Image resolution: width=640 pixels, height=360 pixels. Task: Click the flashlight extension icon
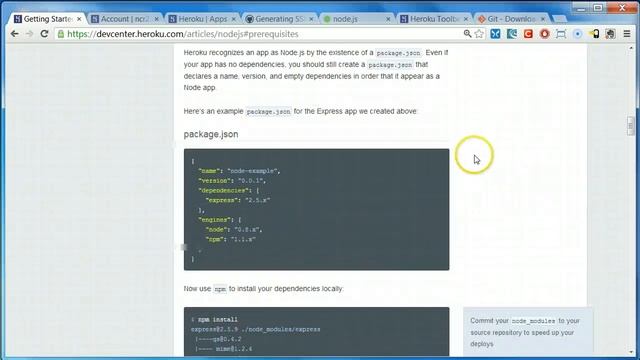click(594, 34)
